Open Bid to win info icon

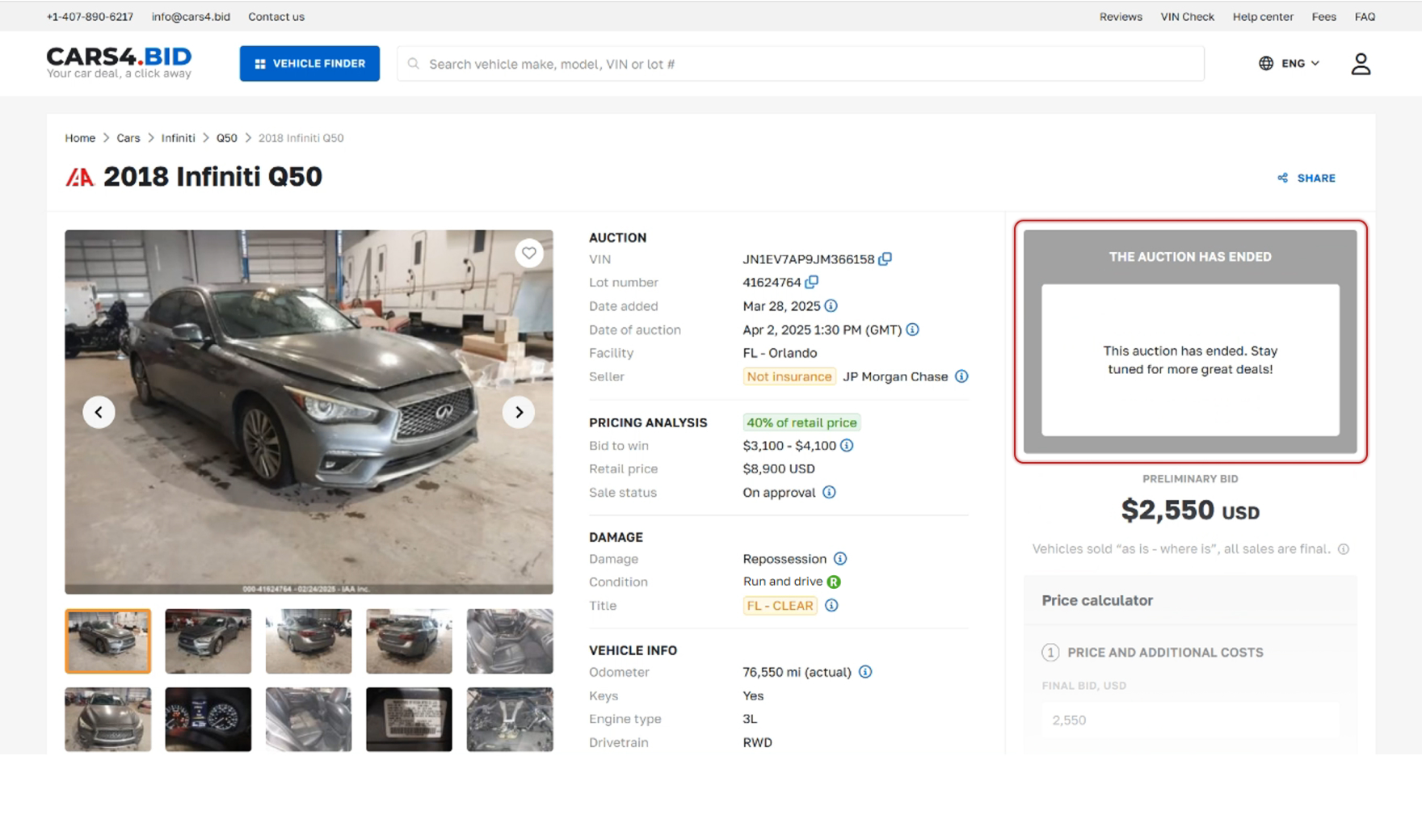[x=847, y=446]
